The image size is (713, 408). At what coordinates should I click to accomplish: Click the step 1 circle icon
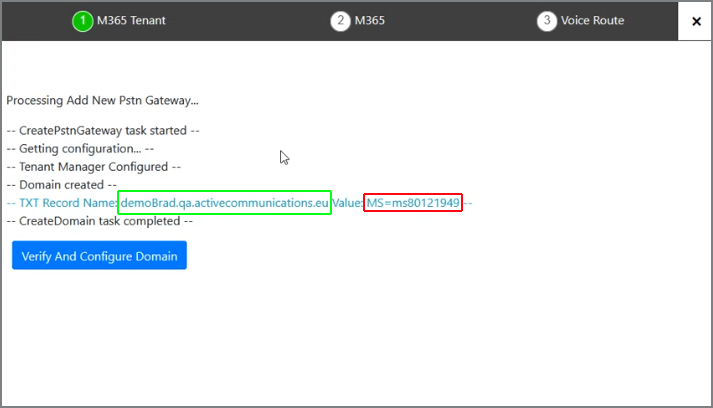(82, 21)
